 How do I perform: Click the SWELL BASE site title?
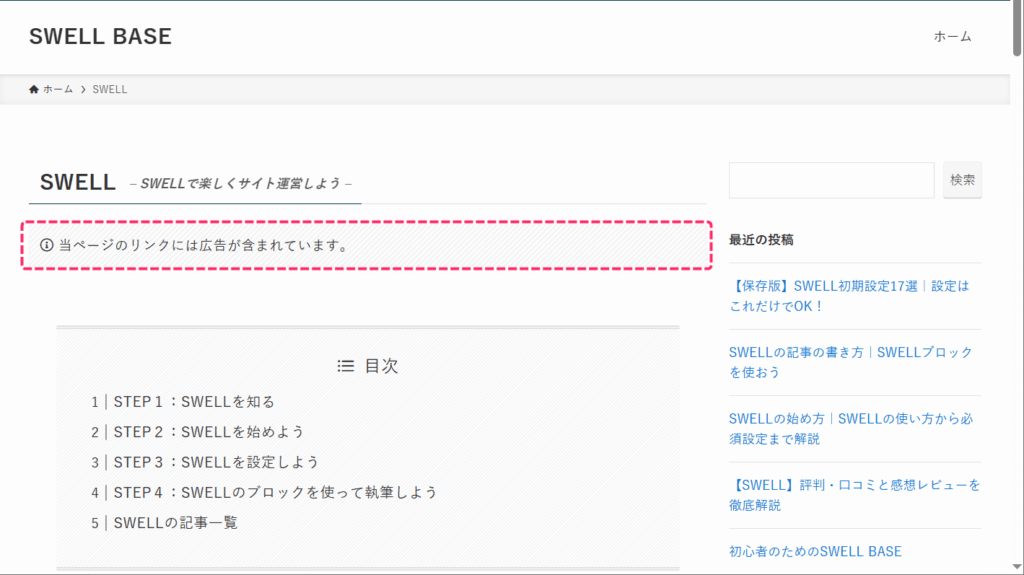[101, 37]
